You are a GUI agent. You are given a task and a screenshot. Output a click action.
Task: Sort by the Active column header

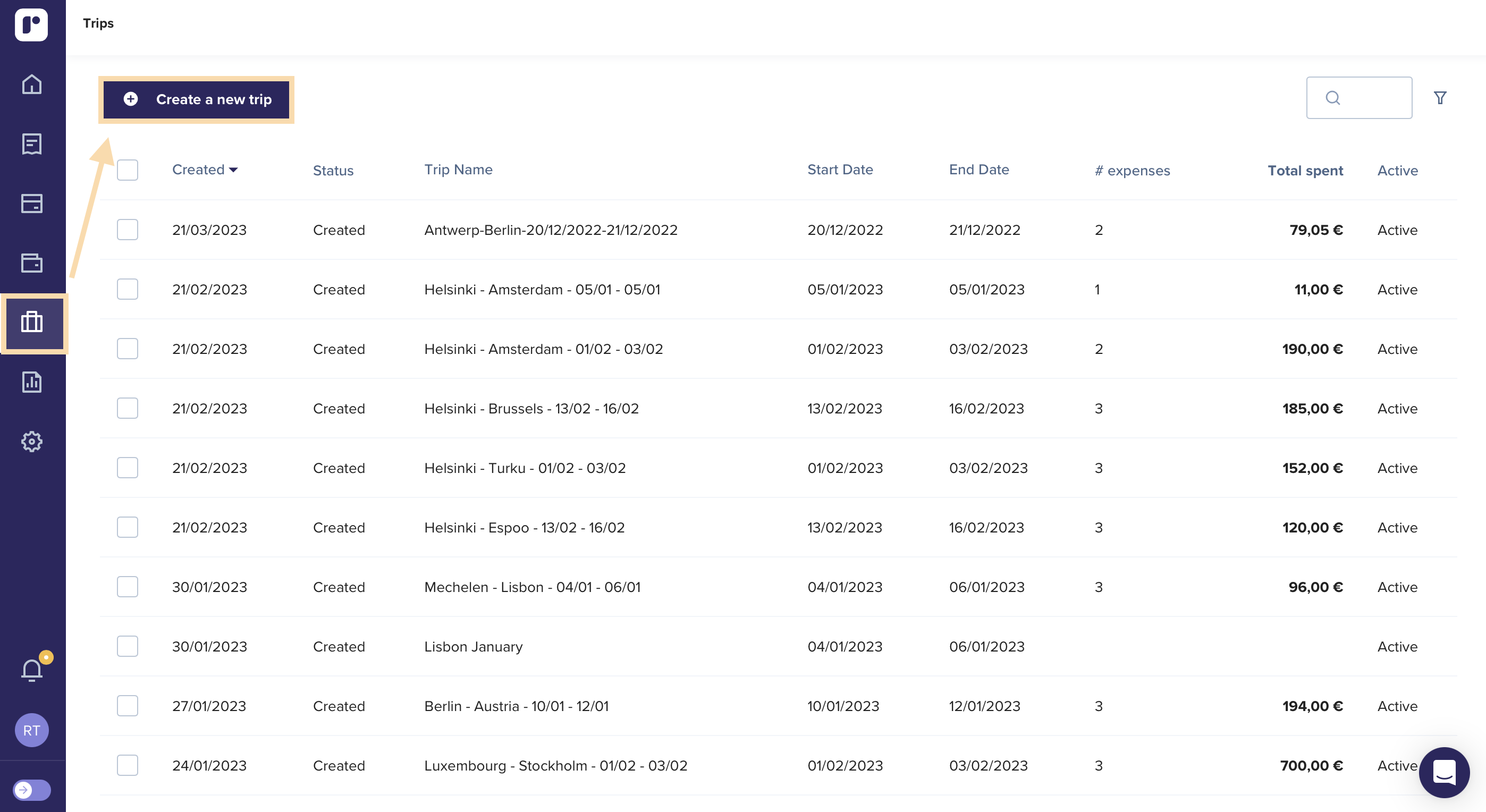pyautogui.click(x=1397, y=170)
